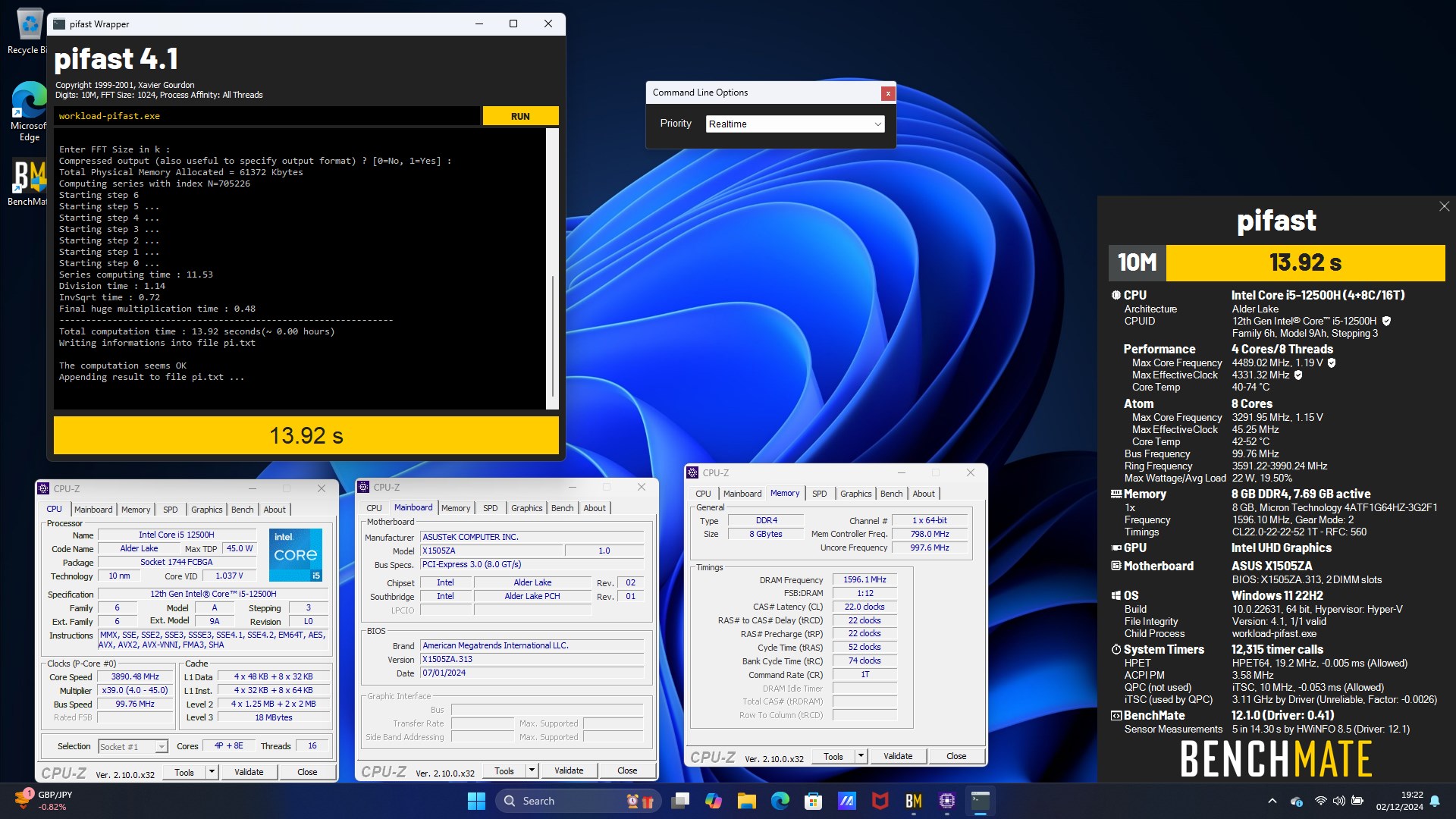Click the shield next to Max Effective Clock 4331.32 MHz
1456x819 pixels.
coord(1298,375)
